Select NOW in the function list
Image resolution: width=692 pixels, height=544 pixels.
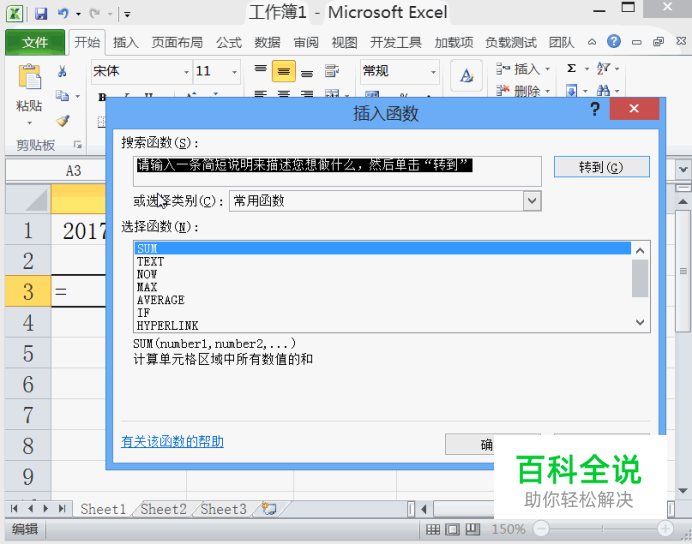(x=382, y=274)
